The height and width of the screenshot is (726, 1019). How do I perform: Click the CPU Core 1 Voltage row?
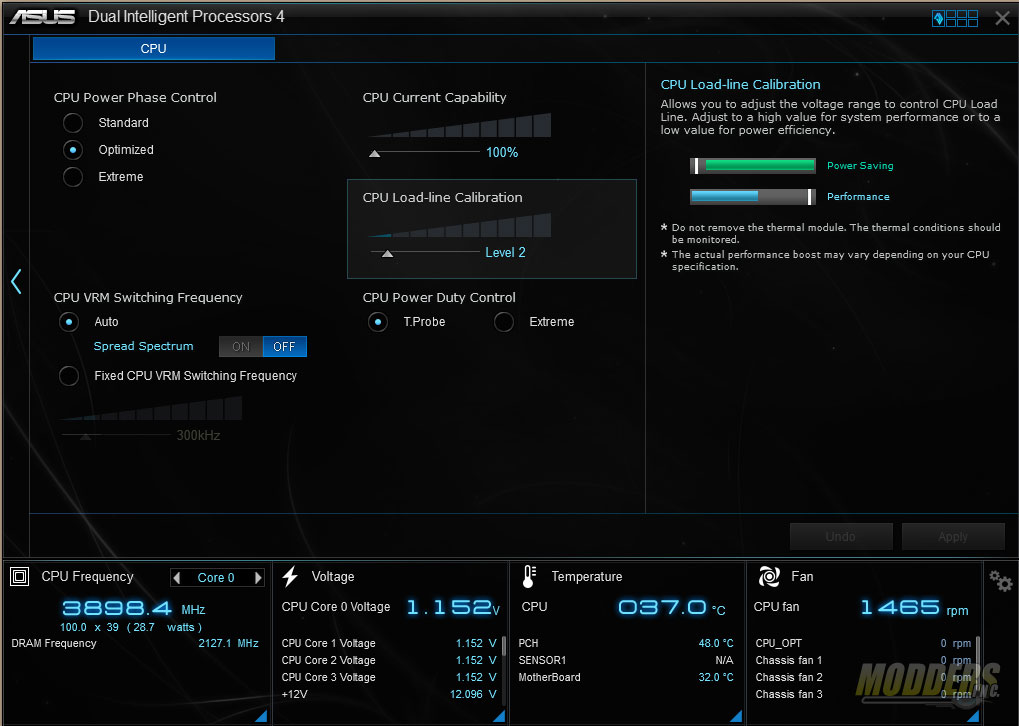(389, 643)
